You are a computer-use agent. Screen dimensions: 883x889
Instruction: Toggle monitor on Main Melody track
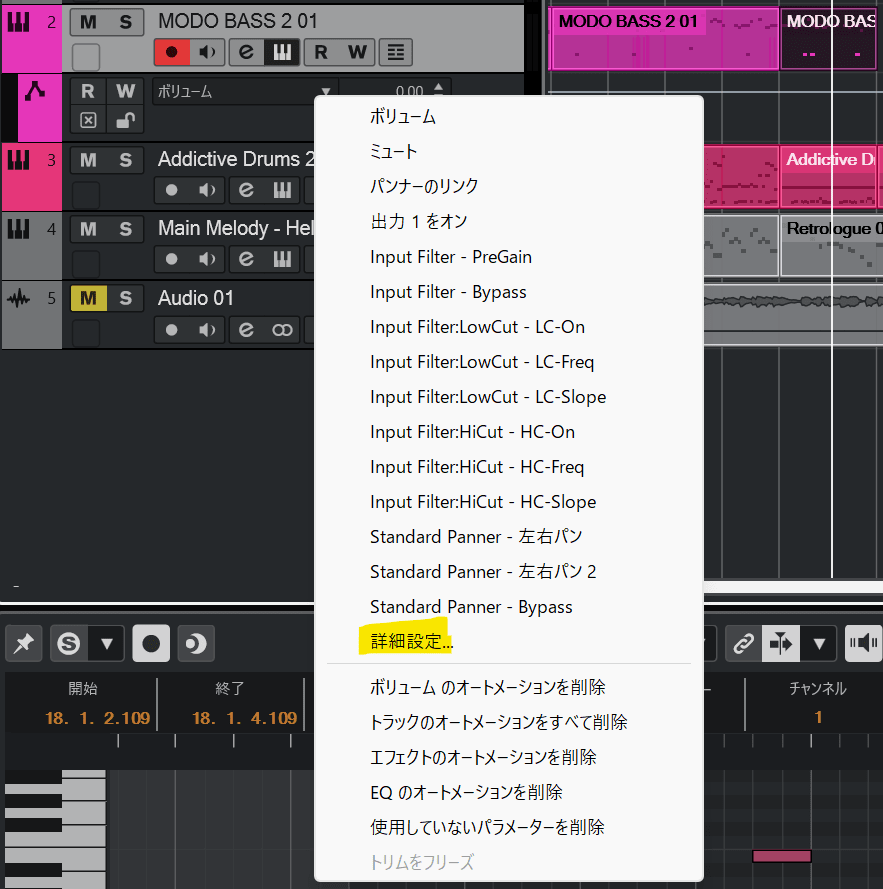(207, 259)
